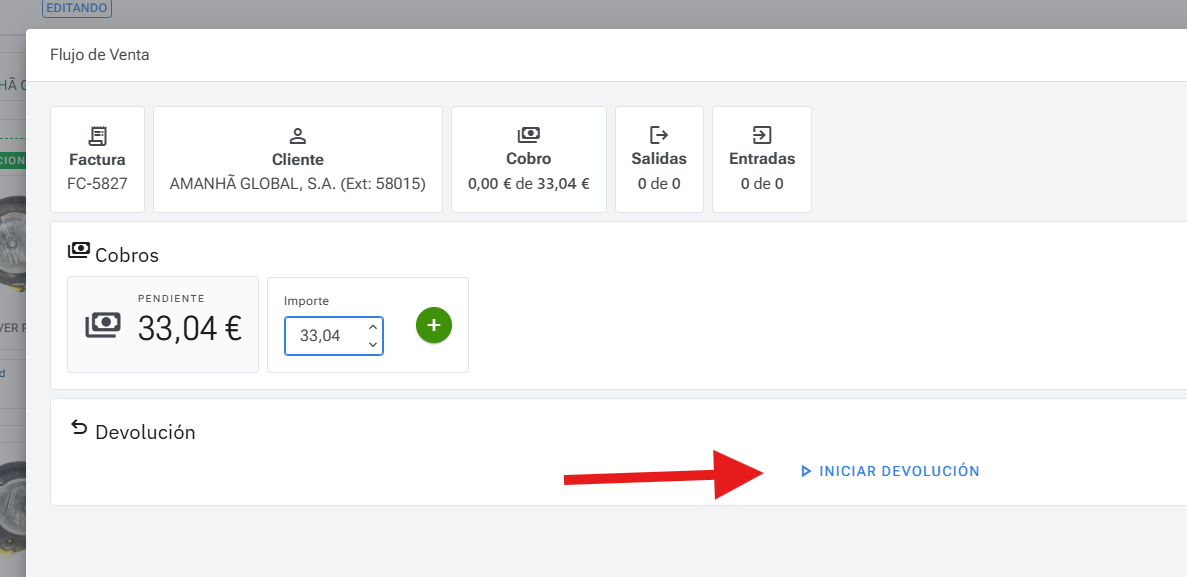Click the Salidas label text

coord(658,159)
